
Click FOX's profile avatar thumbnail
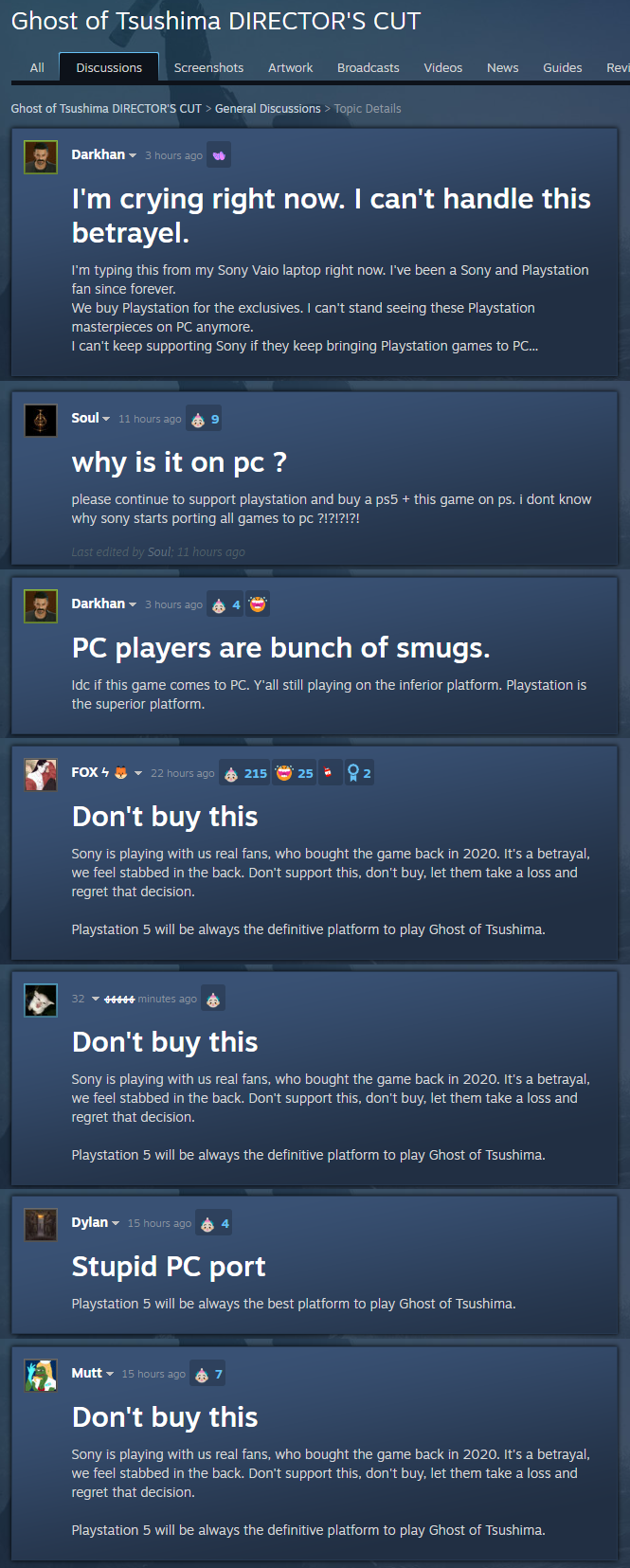[40, 774]
